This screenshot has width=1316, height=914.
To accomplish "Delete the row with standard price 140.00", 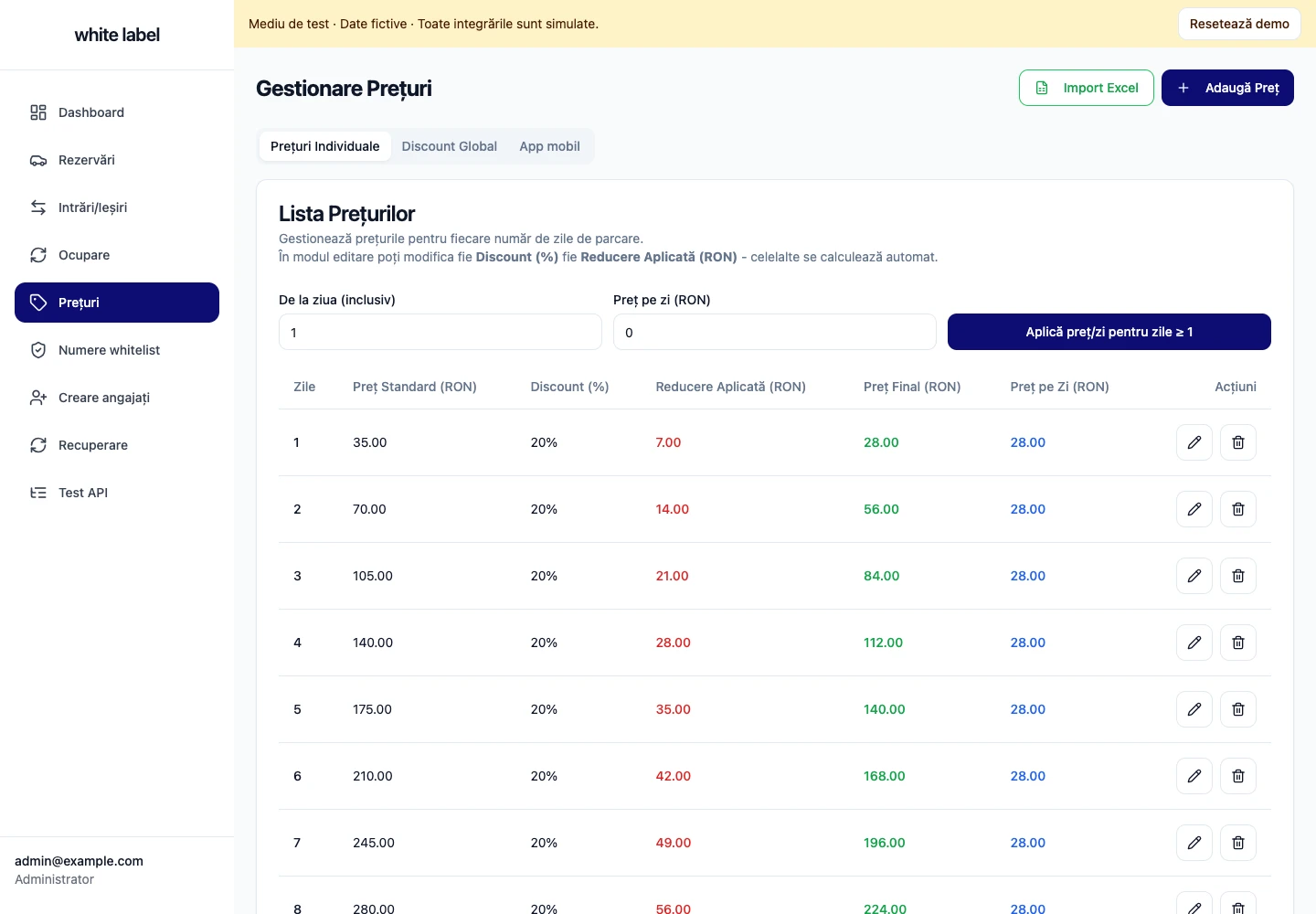I will point(1237,643).
